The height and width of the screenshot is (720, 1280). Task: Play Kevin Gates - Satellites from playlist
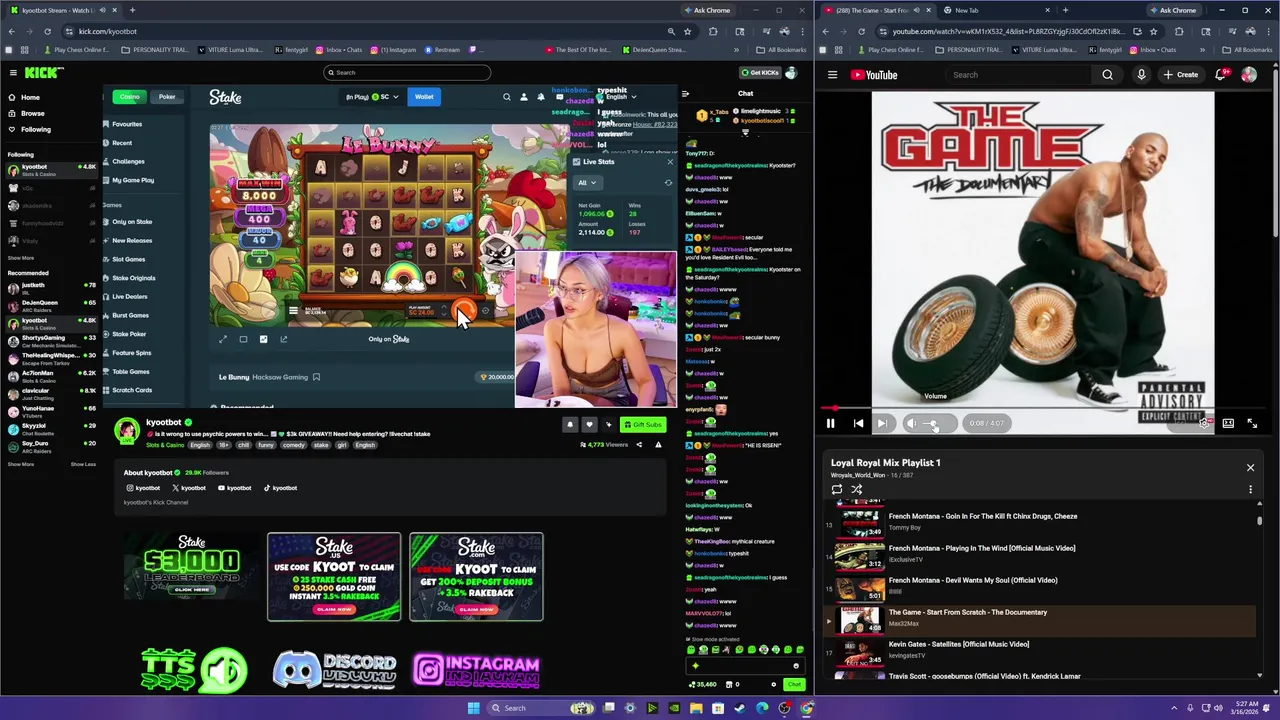pyautogui.click(x=1040, y=654)
